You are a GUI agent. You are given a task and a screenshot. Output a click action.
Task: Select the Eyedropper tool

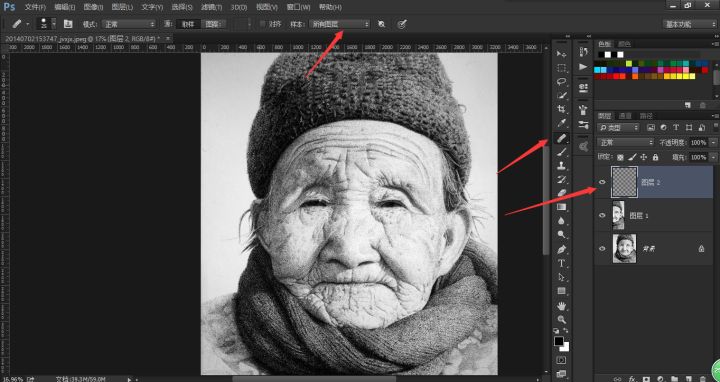click(561, 123)
